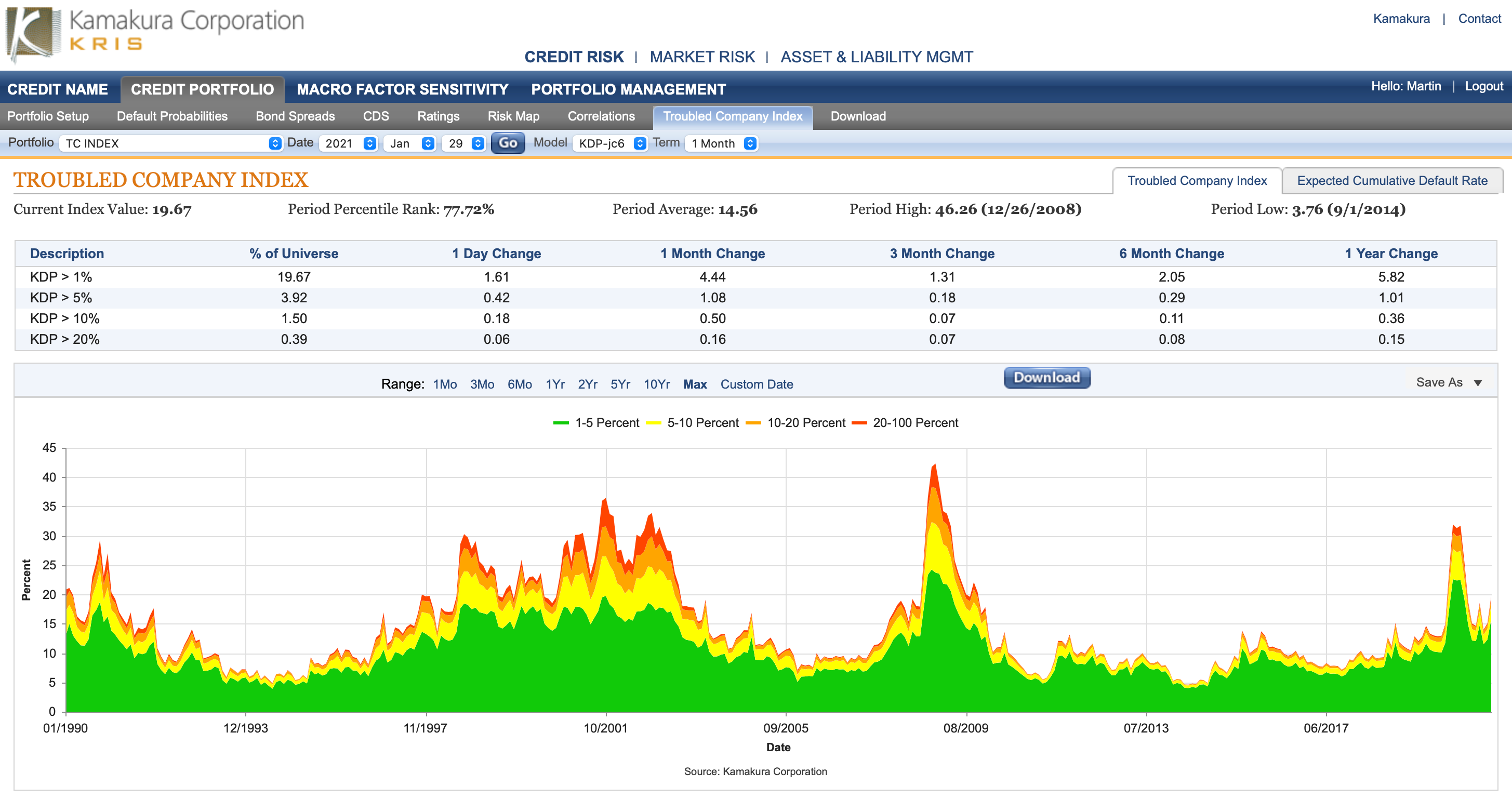Switch to Expected Cumulative Default Rate tab
Image resolution: width=1512 pixels, height=799 pixels.
click(1392, 181)
